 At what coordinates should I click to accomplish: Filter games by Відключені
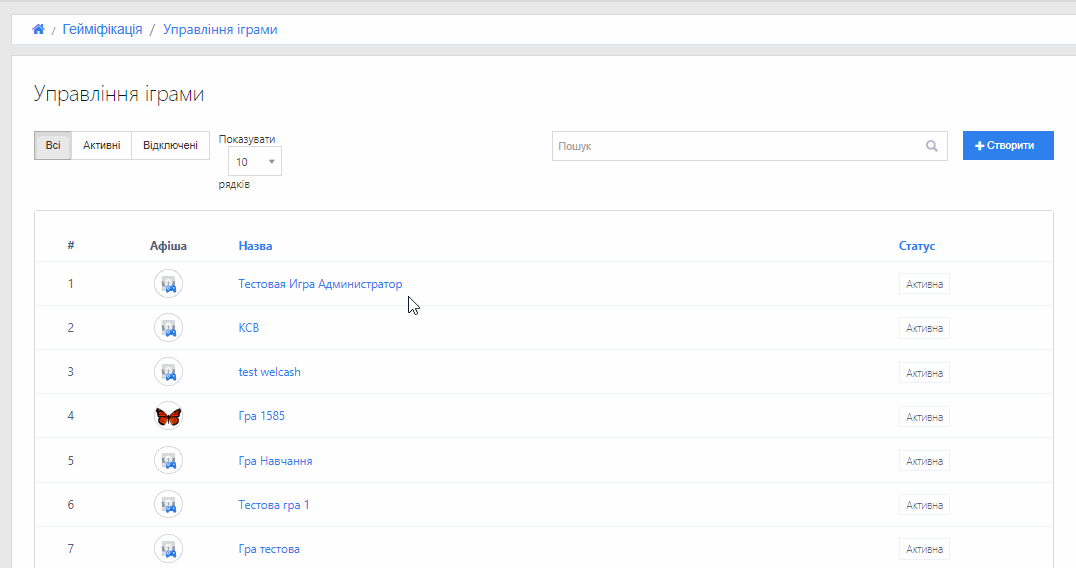tap(170, 146)
